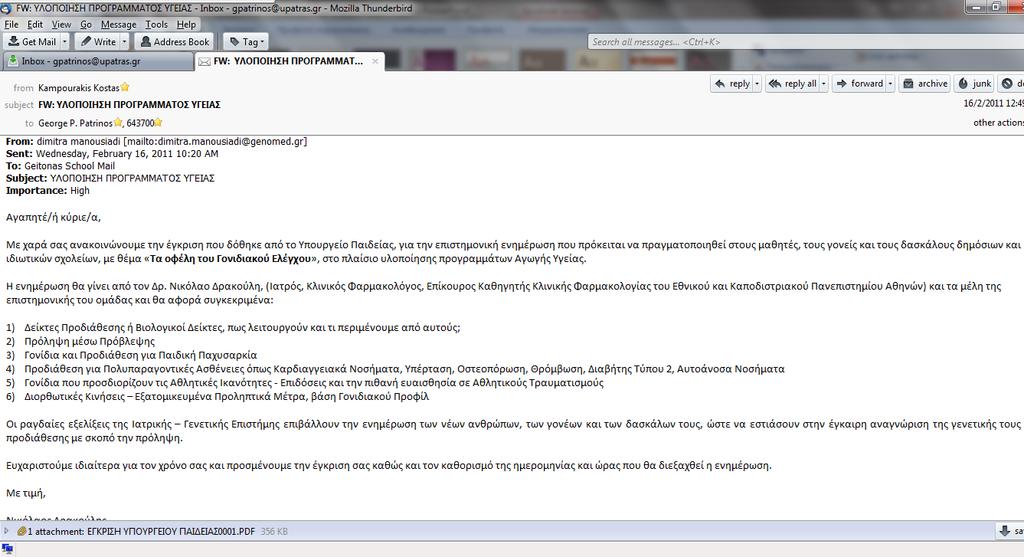Click the network status icon in status bar
The height and width of the screenshot is (557, 1024).
click(8, 549)
